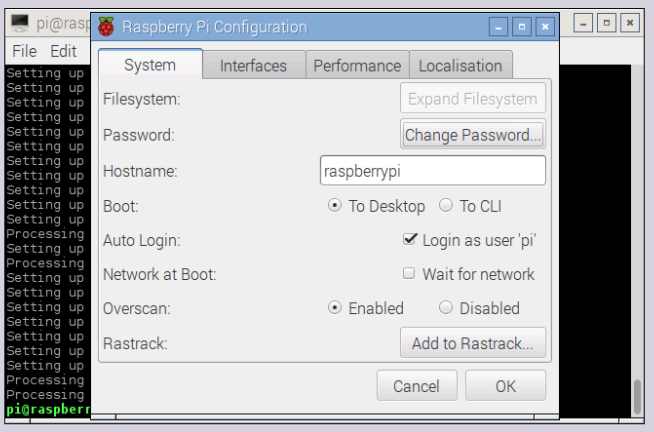Close the Raspberry Pi Configuration dialog
This screenshot has width=654, height=432.
545,27
